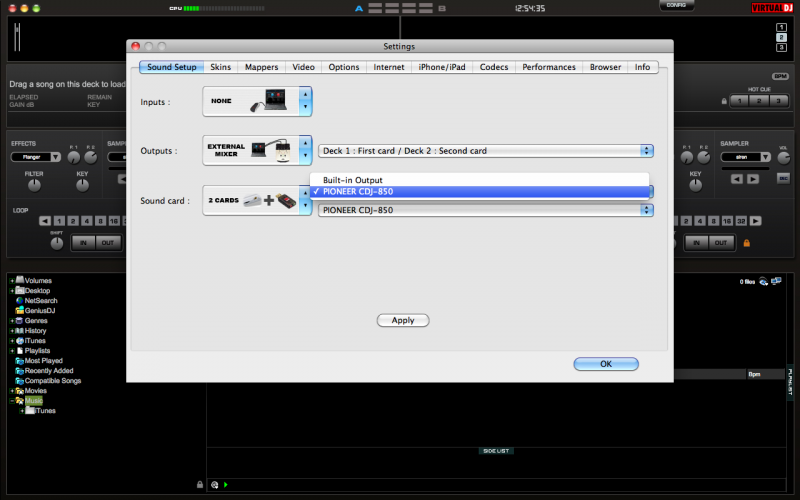Click hot cue 2 button
800x500 pixels.
(x=759, y=101)
